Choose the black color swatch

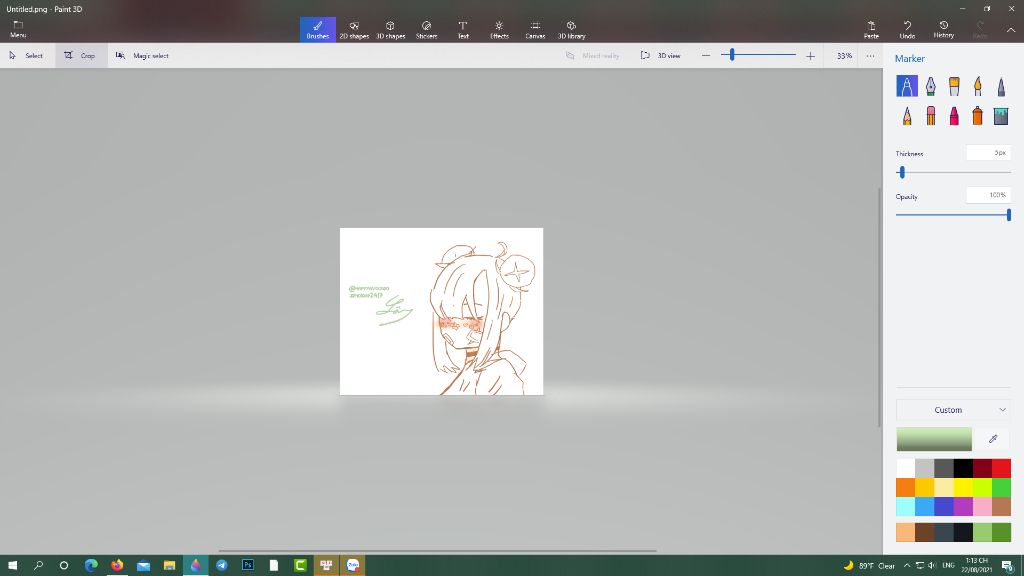(963, 468)
